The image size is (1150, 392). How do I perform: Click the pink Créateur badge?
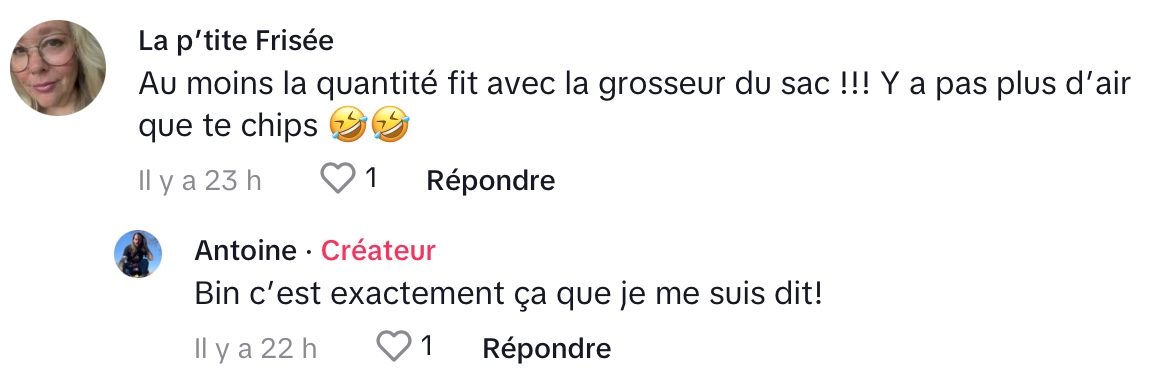[378, 251]
